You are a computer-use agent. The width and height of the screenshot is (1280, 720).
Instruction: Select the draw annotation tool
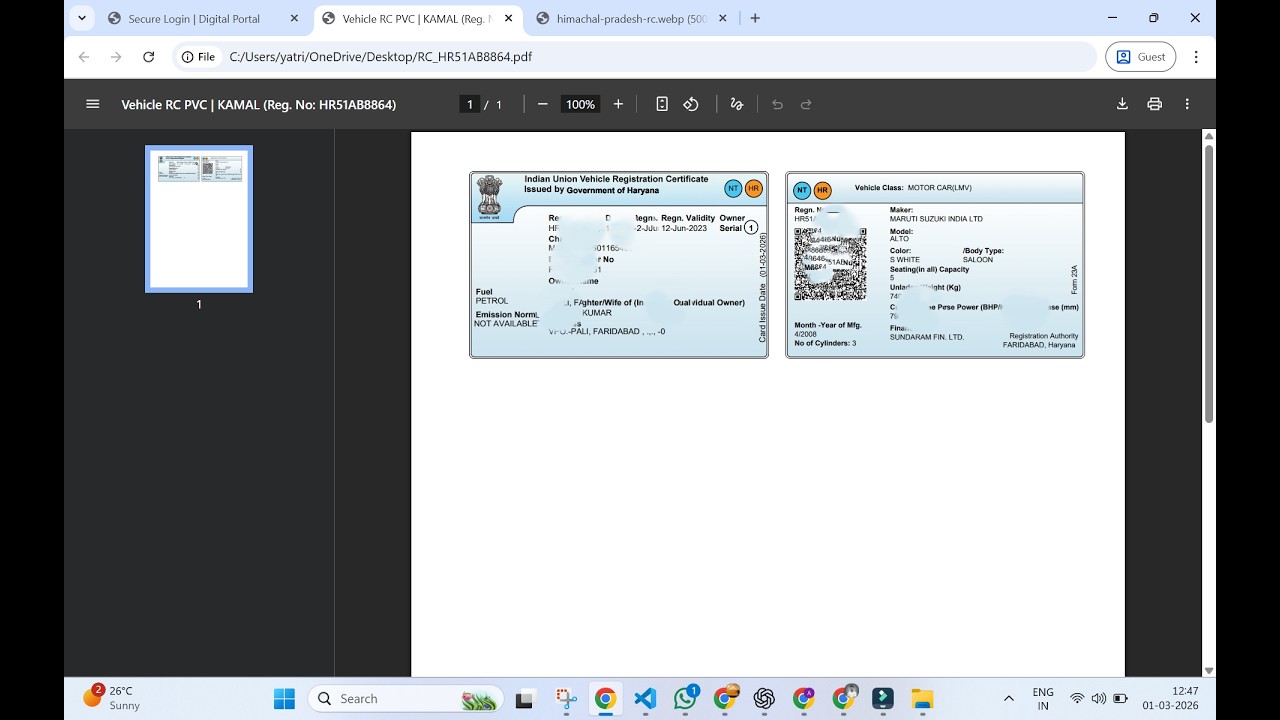point(737,104)
